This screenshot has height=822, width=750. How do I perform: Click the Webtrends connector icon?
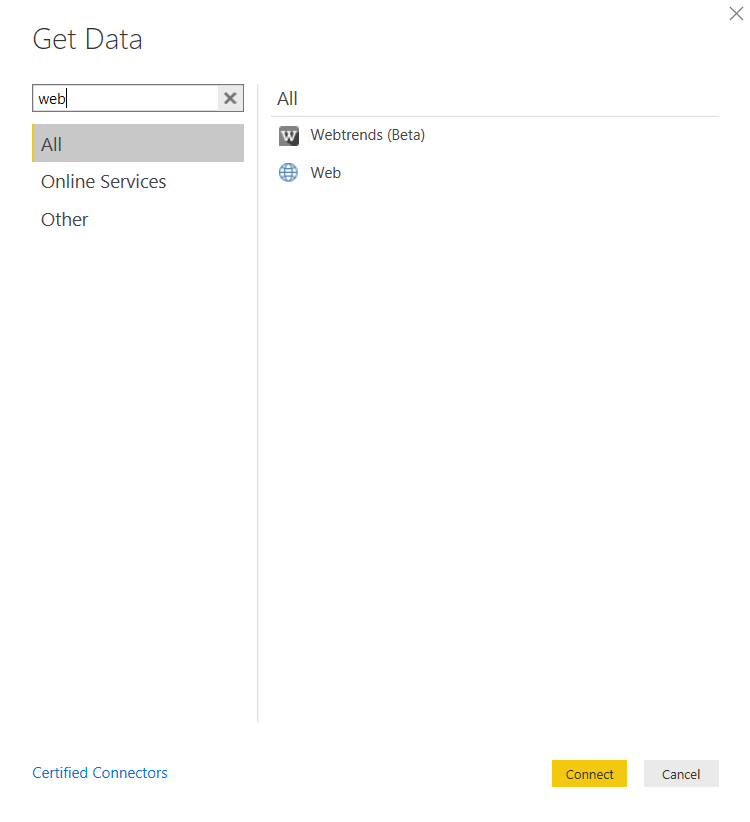(288, 136)
